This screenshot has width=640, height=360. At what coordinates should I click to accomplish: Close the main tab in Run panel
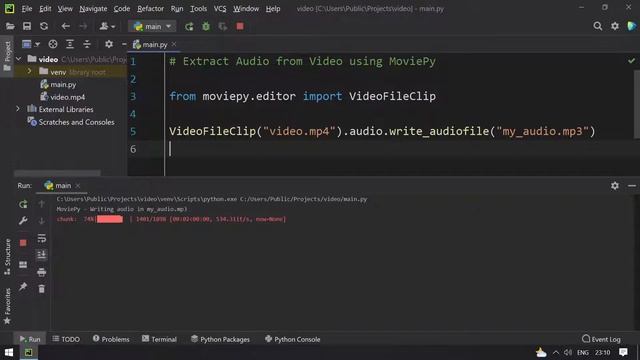point(78,186)
